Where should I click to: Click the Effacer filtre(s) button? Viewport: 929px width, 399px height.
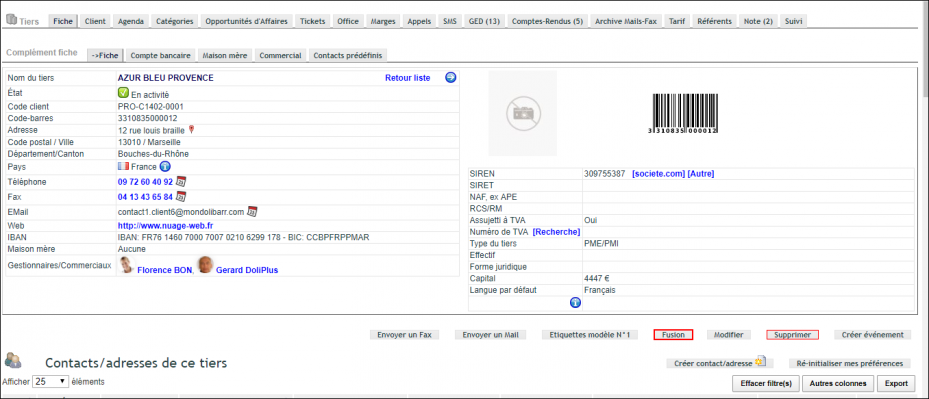click(766, 384)
